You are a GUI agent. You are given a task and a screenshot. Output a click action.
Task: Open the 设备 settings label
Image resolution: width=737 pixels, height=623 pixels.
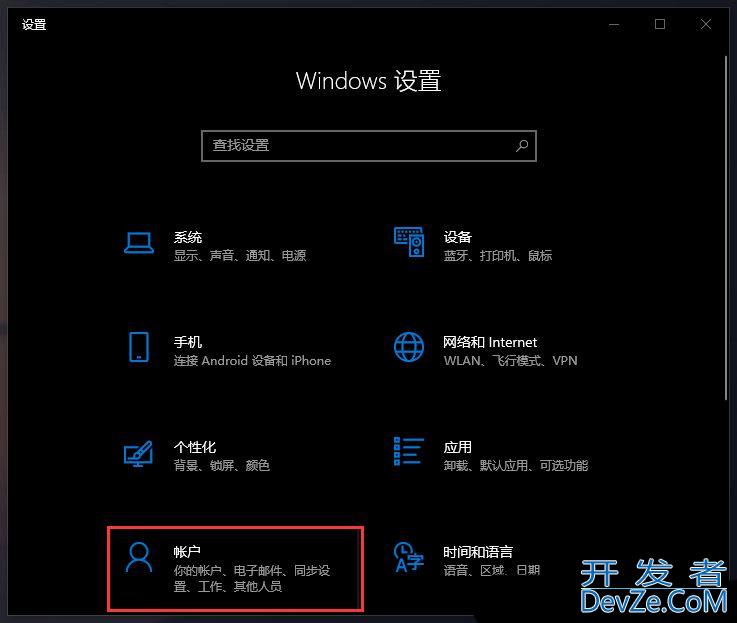point(458,237)
